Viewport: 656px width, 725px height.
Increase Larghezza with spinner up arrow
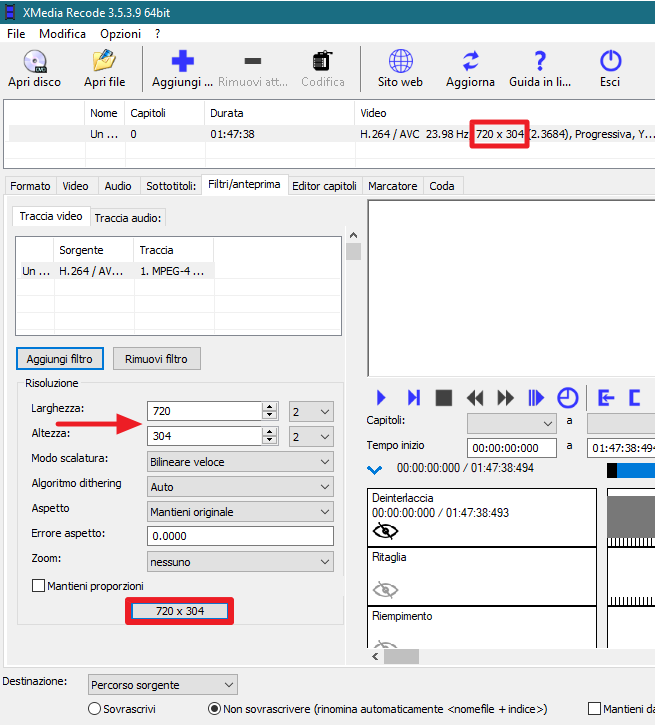click(270, 406)
